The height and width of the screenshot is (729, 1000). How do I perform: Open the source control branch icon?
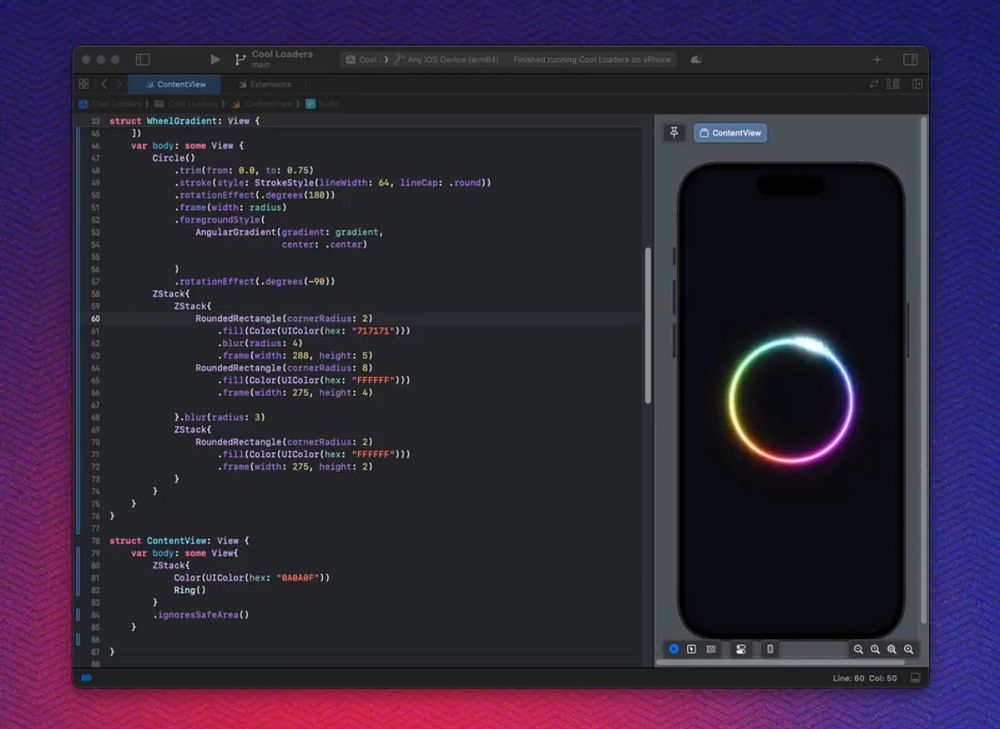click(x=240, y=59)
